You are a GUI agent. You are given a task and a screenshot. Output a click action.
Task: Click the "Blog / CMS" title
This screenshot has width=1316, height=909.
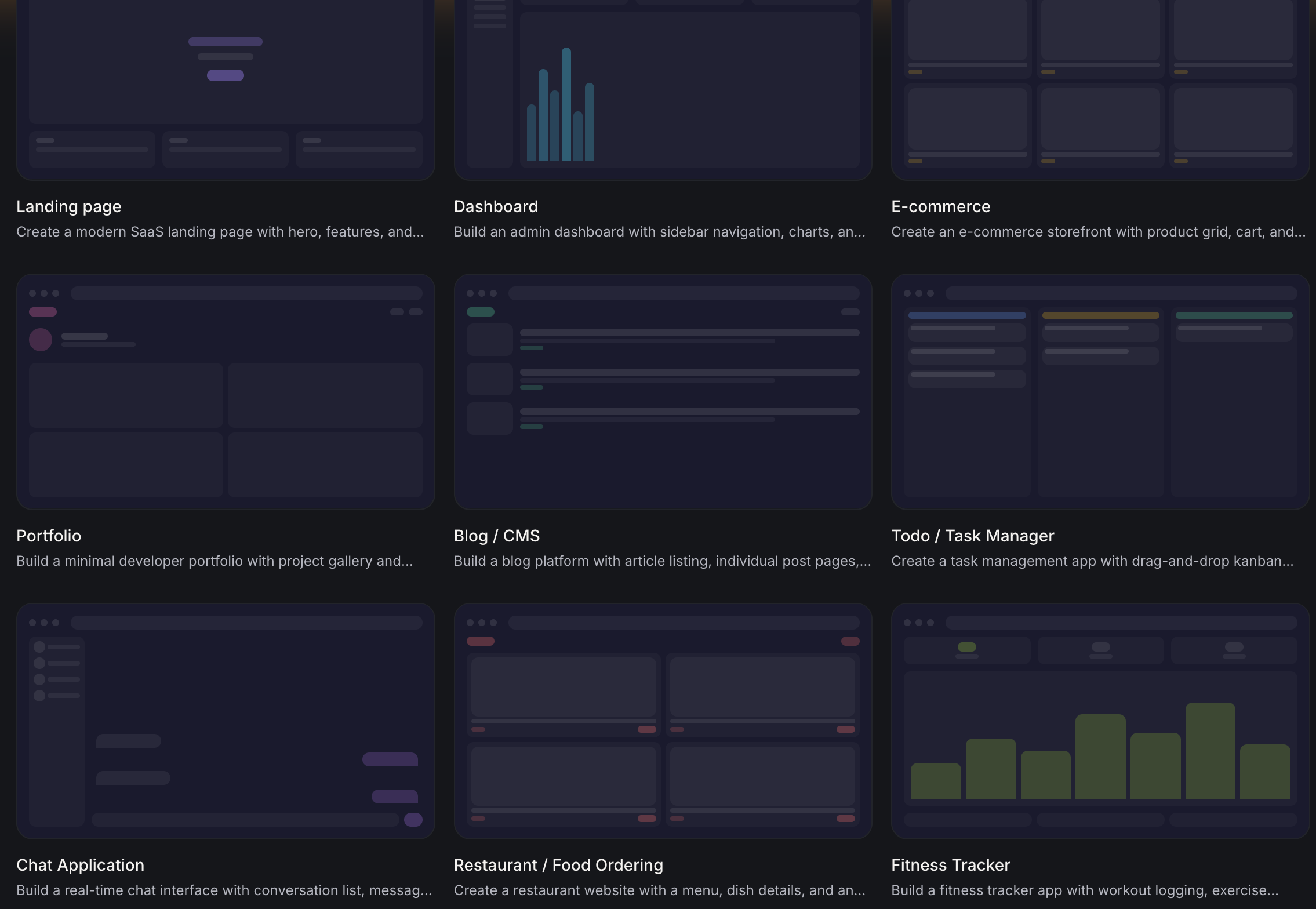point(497,536)
